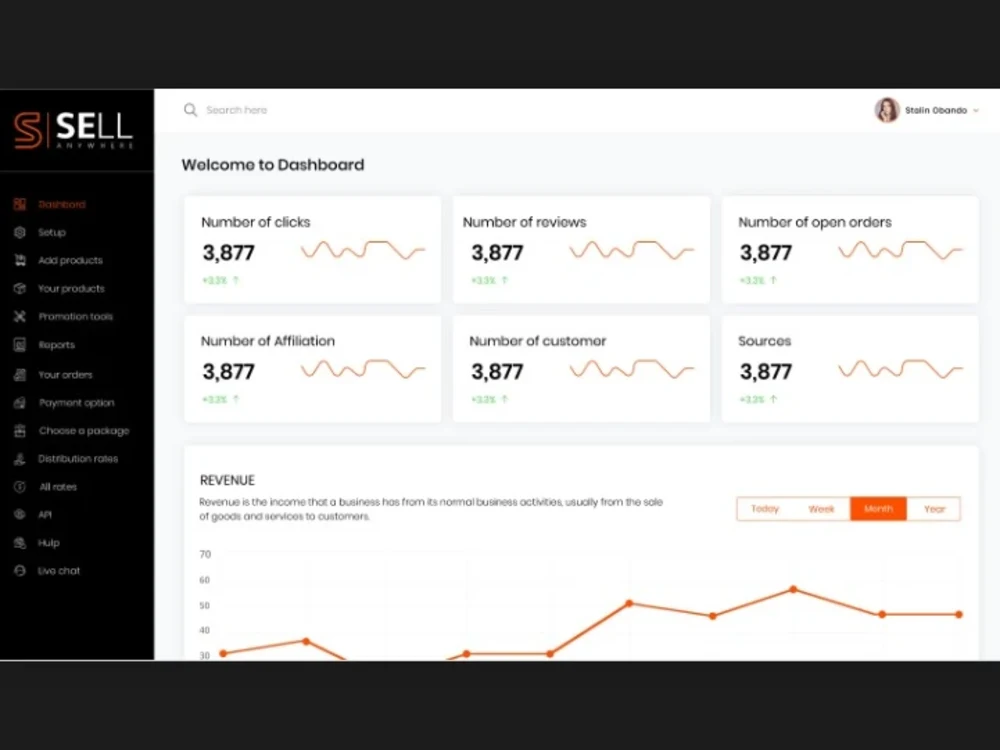Go to Your orders
The height and width of the screenshot is (750, 1000).
65,374
